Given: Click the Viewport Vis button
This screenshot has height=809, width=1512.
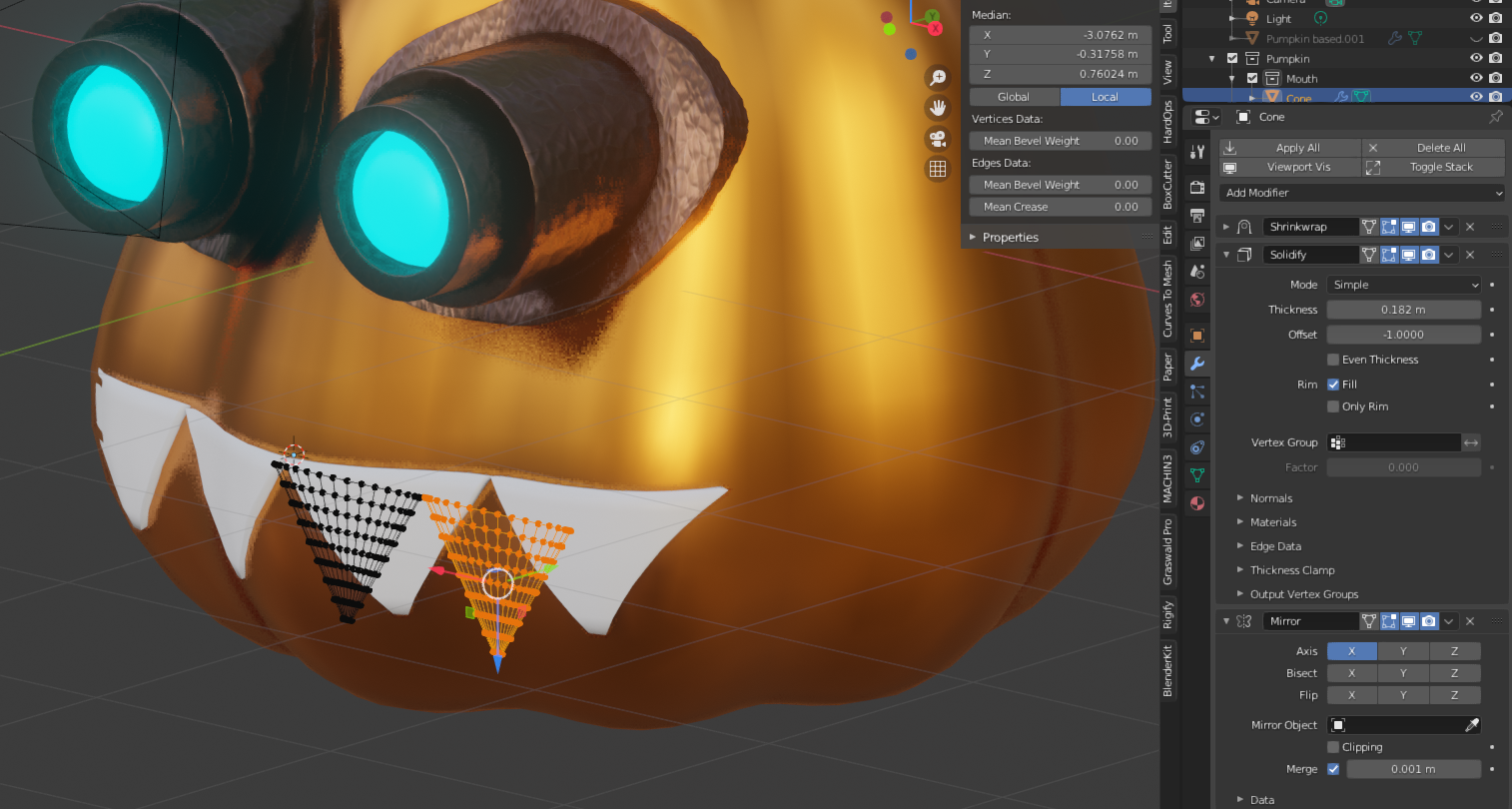Looking at the screenshot, I should coord(1290,167).
